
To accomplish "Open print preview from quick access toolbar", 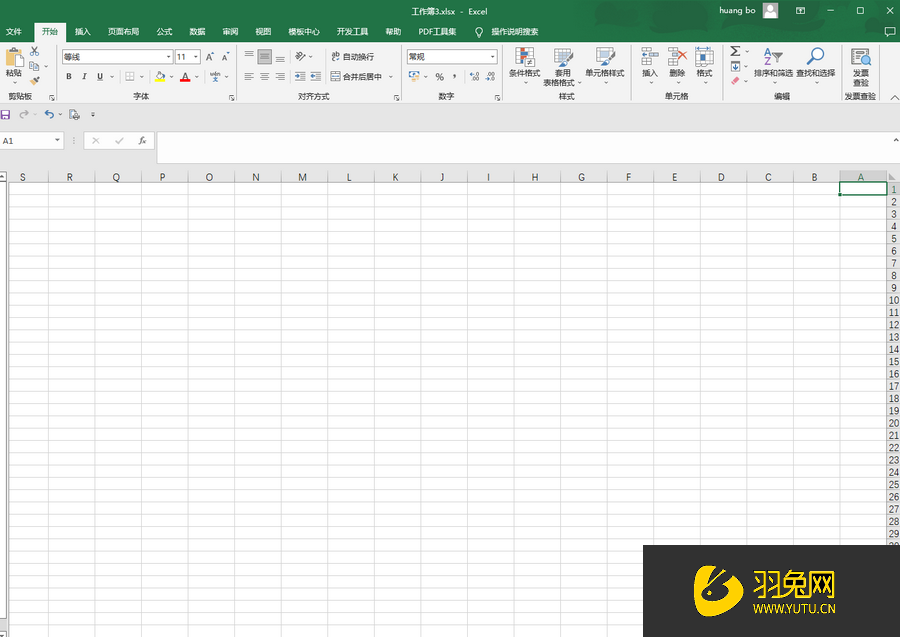I will coord(74,115).
